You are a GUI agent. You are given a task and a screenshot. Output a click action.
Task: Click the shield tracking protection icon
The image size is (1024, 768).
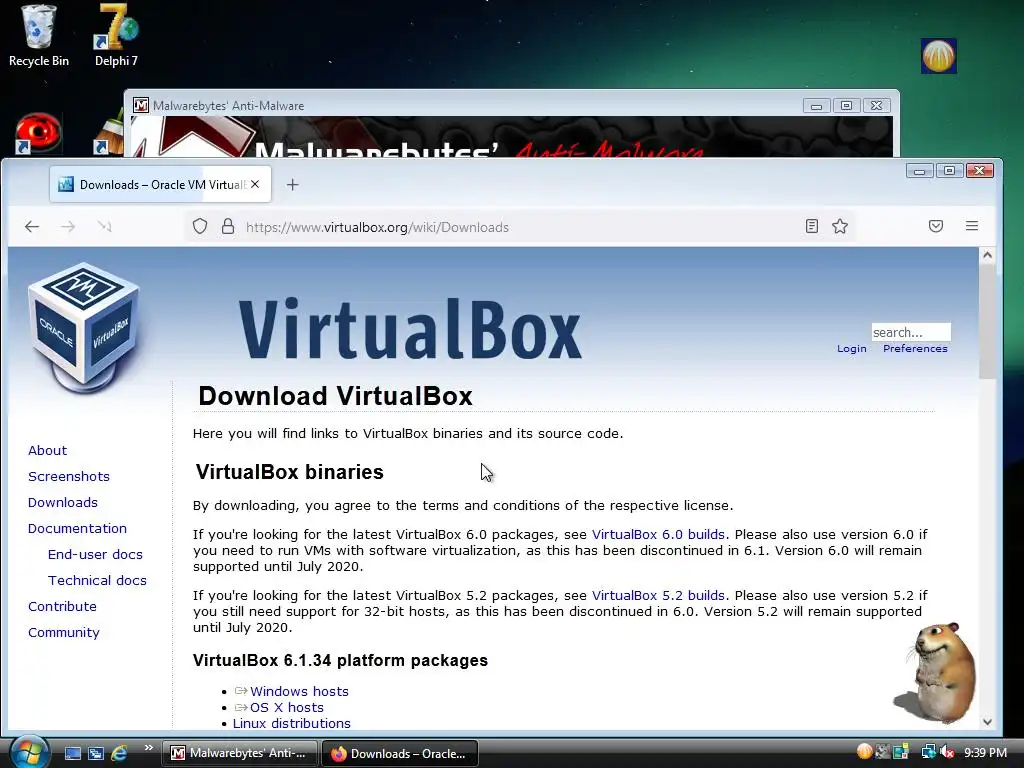tap(200, 227)
